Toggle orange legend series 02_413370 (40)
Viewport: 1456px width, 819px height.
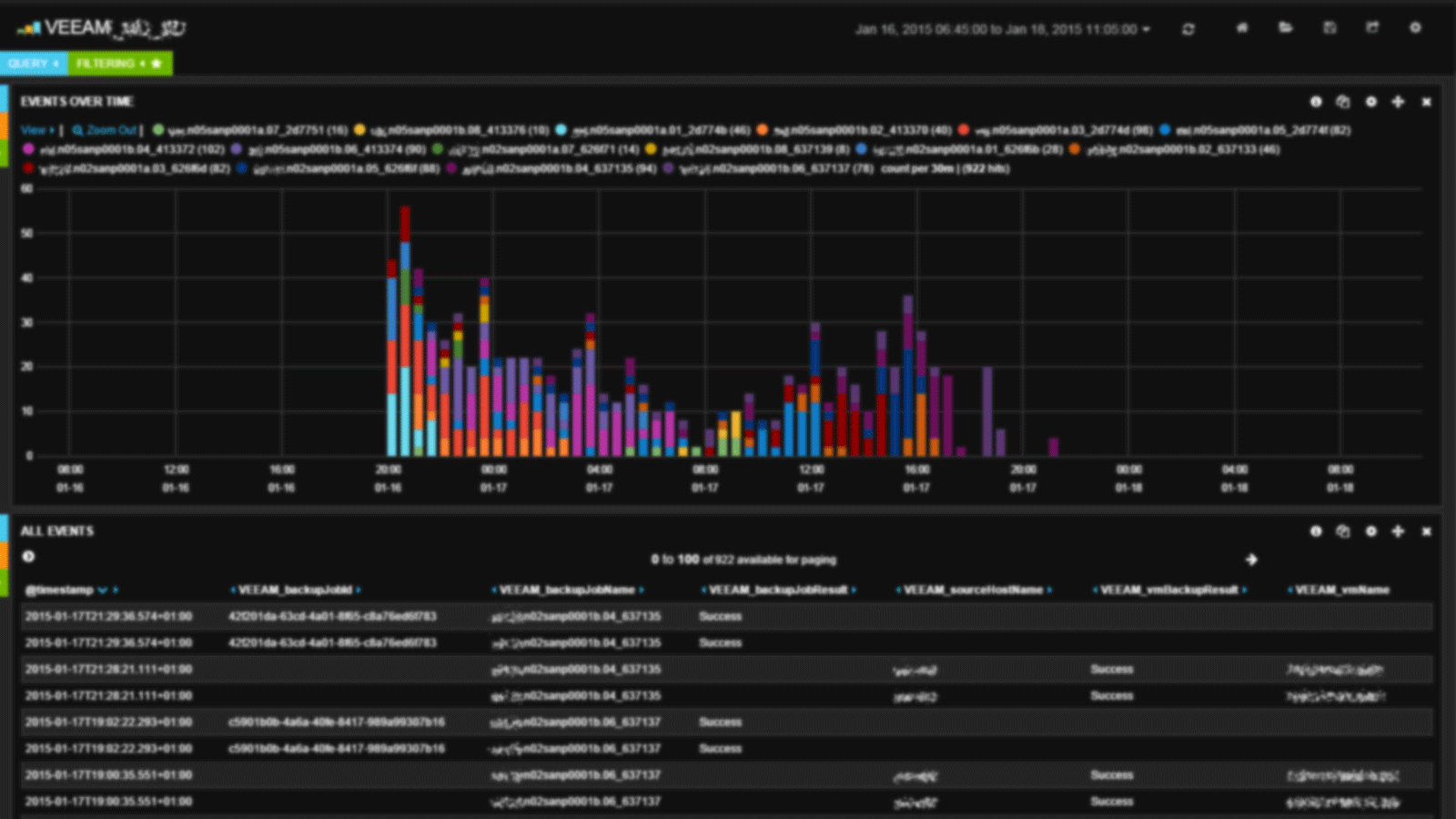pyautogui.click(x=854, y=130)
